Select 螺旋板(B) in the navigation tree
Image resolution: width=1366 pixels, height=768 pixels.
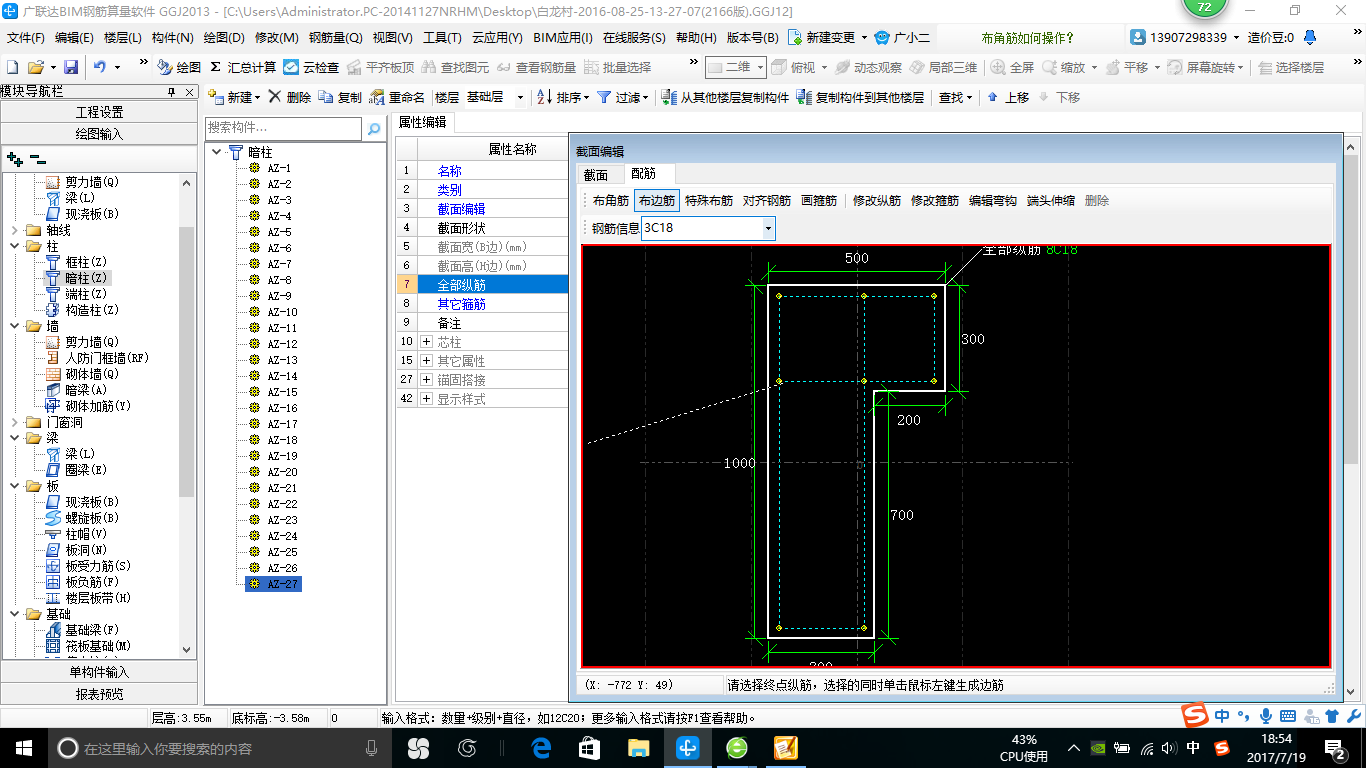pos(92,518)
